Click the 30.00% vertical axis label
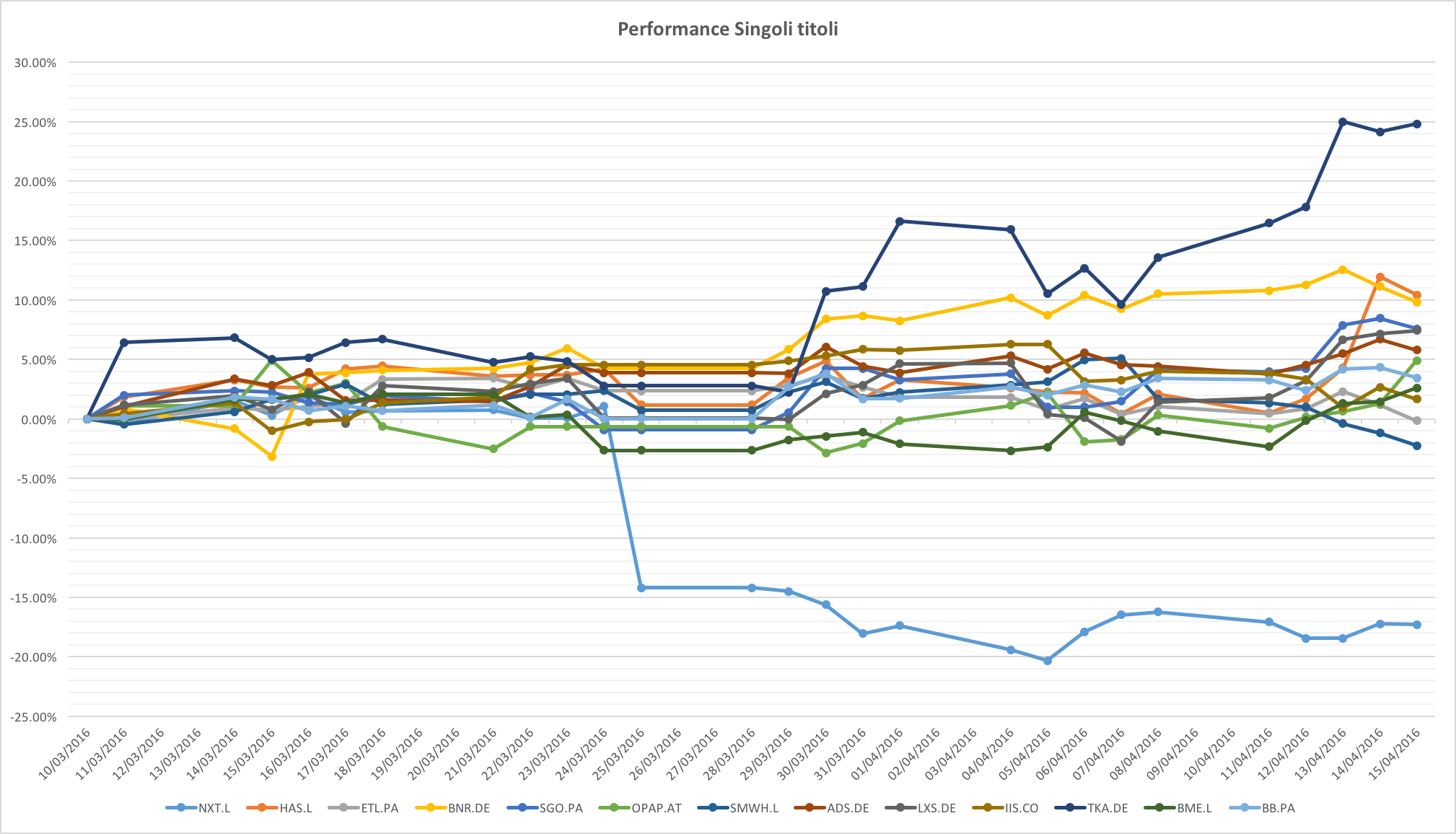The height and width of the screenshot is (834, 1456). [x=35, y=63]
